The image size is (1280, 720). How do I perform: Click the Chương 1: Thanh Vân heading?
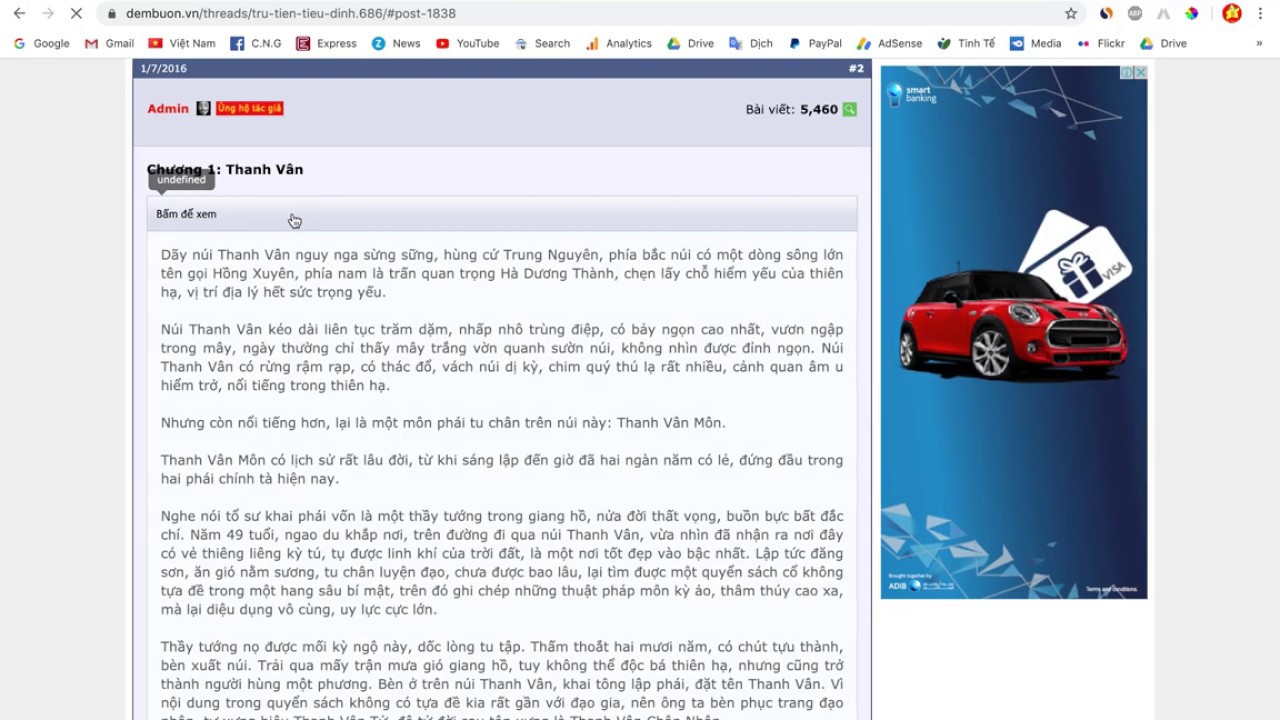[225, 169]
